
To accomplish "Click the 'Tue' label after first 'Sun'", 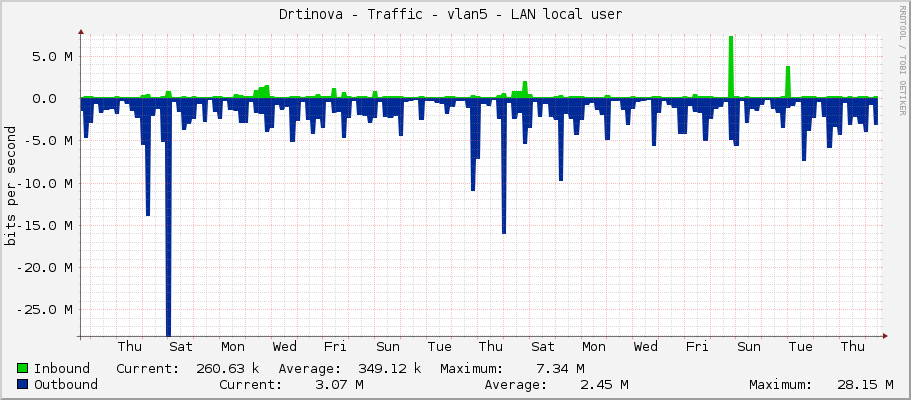I will 439,347.
